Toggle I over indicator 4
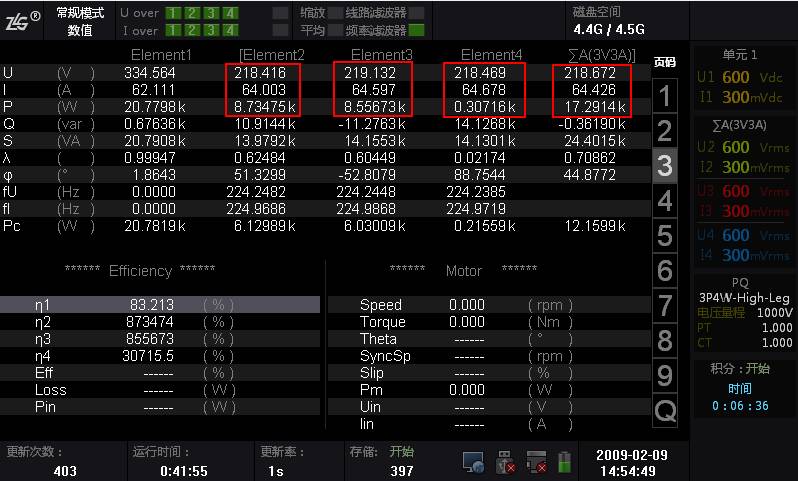 tap(231, 30)
